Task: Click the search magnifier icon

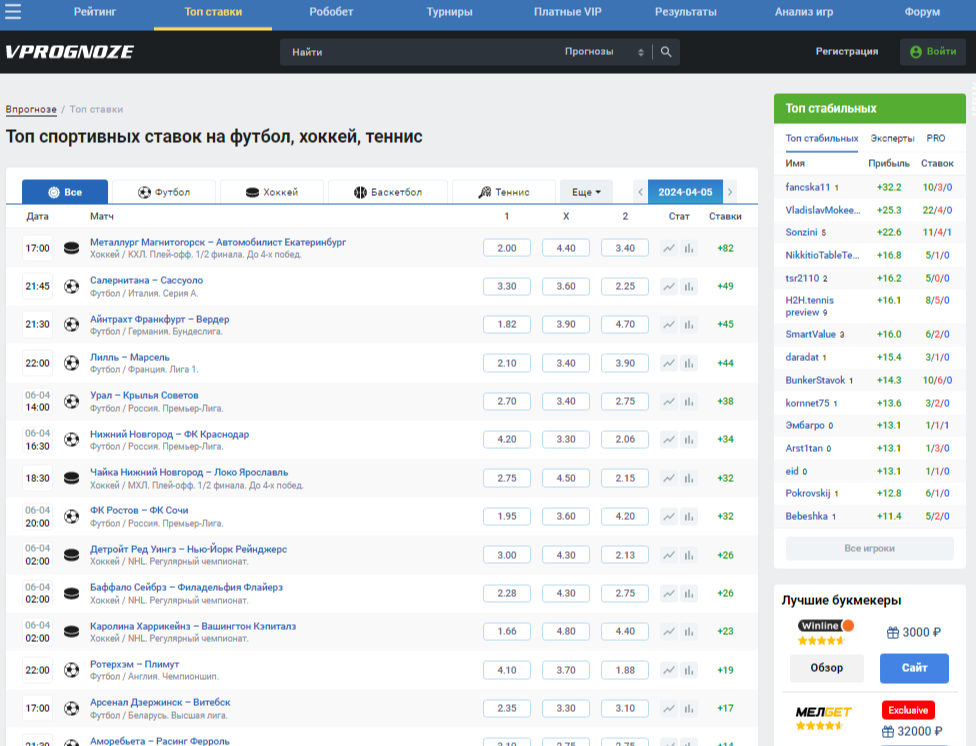Action: (x=667, y=52)
